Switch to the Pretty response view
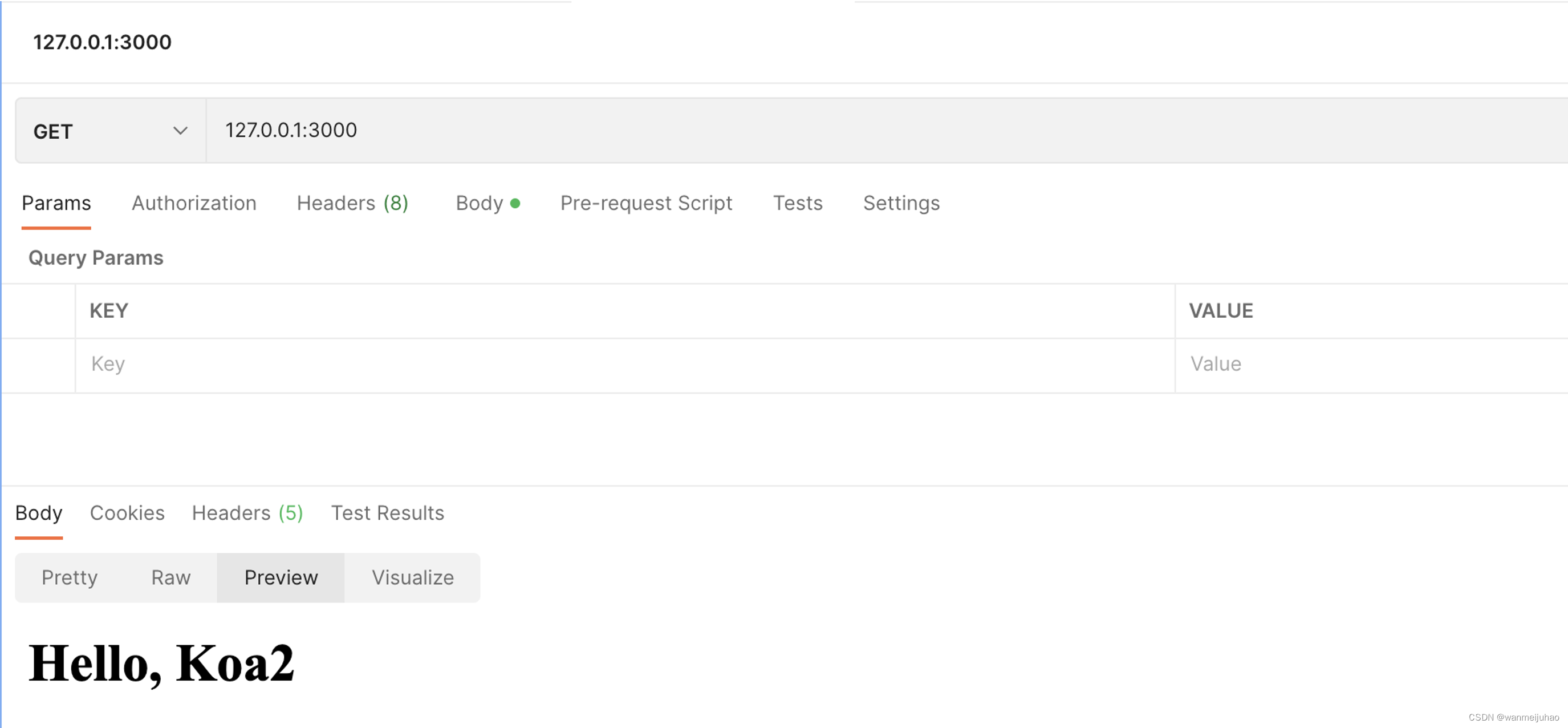This screenshot has width=1568, height=728. pyautogui.click(x=68, y=578)
